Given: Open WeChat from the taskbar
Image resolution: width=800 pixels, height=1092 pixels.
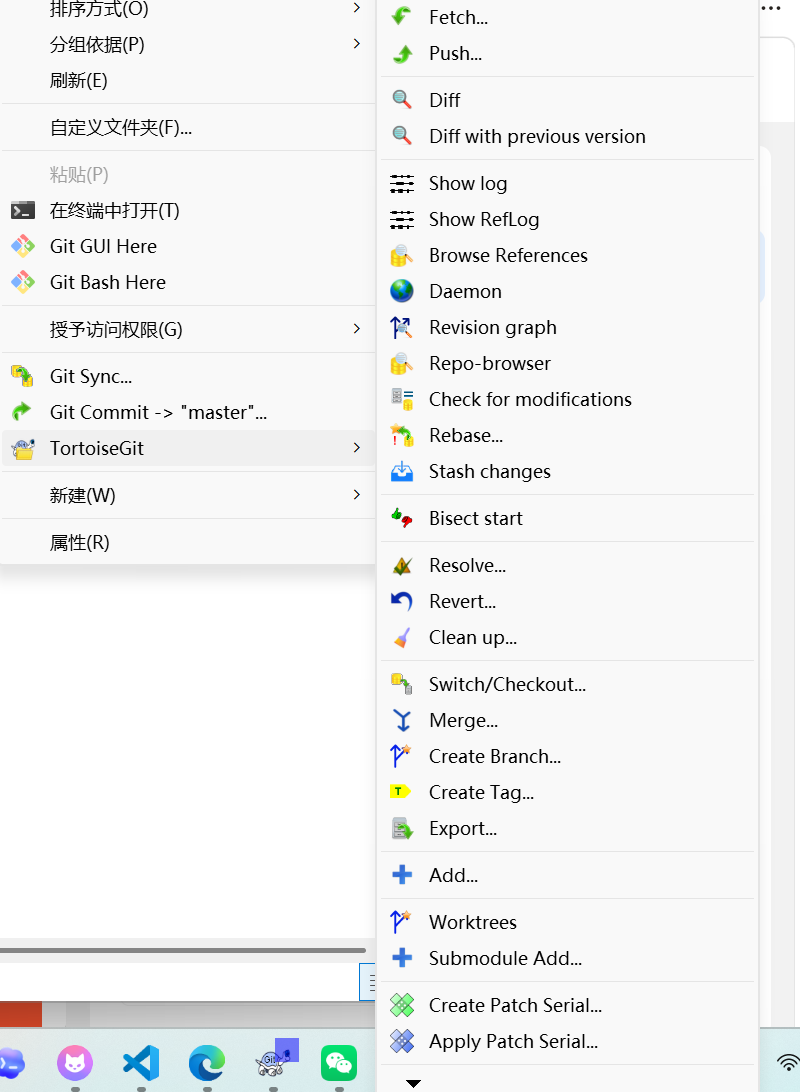Looking at the screenshot, I should (x=339, y=1063).
